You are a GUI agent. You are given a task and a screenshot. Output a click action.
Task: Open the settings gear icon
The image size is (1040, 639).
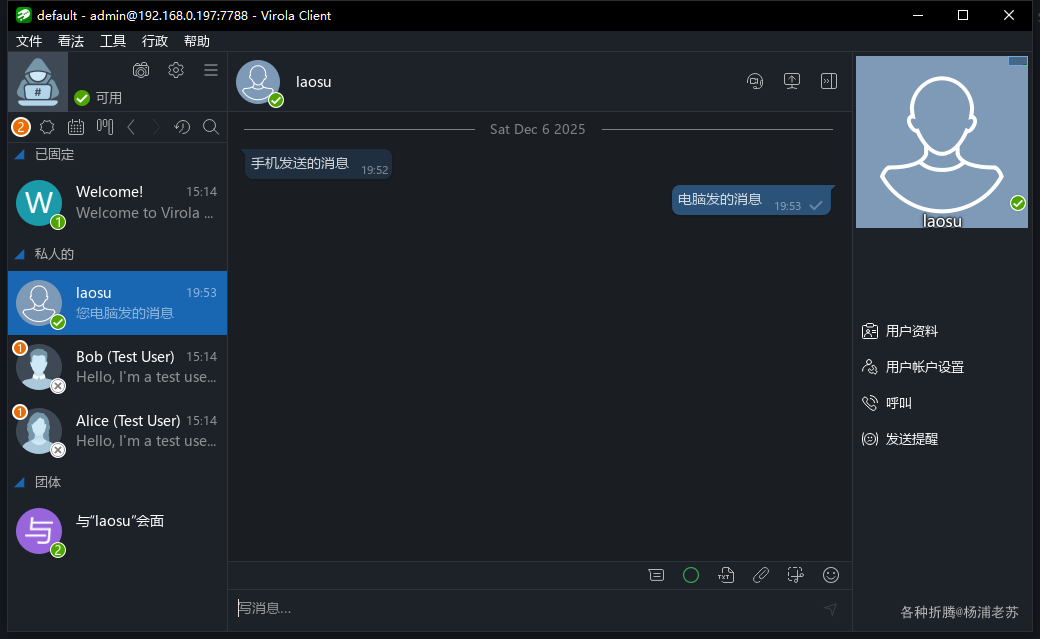tap(176, 70)
